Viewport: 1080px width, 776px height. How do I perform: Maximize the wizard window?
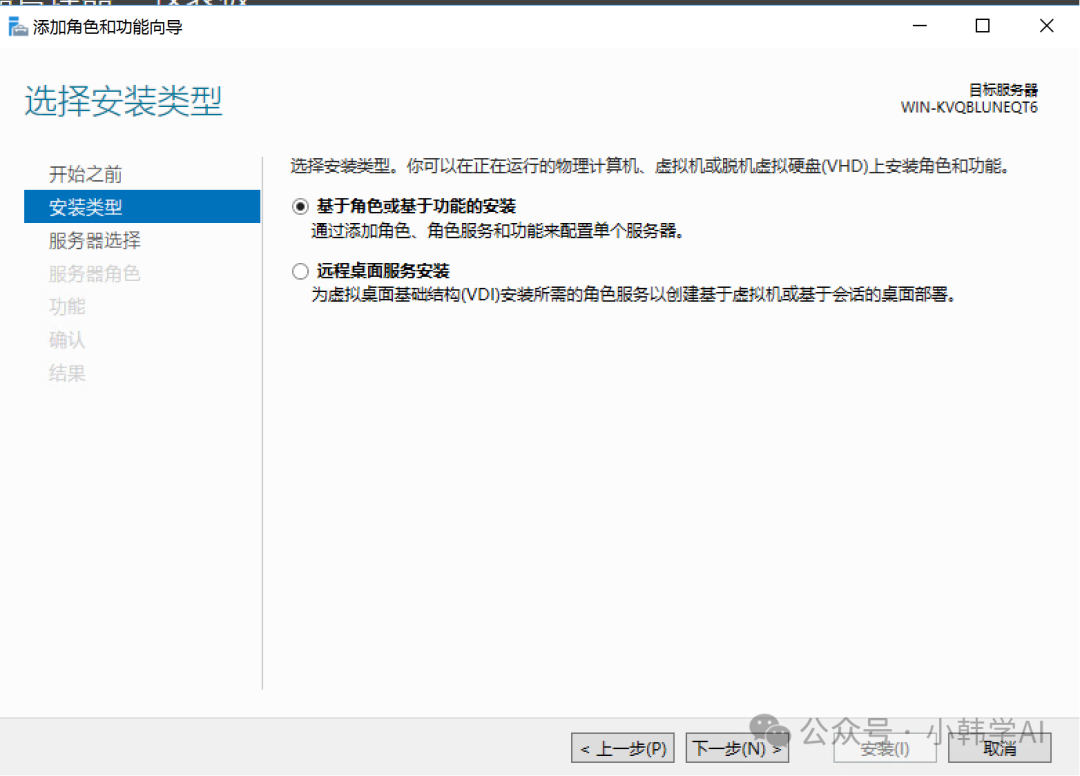[x=982, y=27]
